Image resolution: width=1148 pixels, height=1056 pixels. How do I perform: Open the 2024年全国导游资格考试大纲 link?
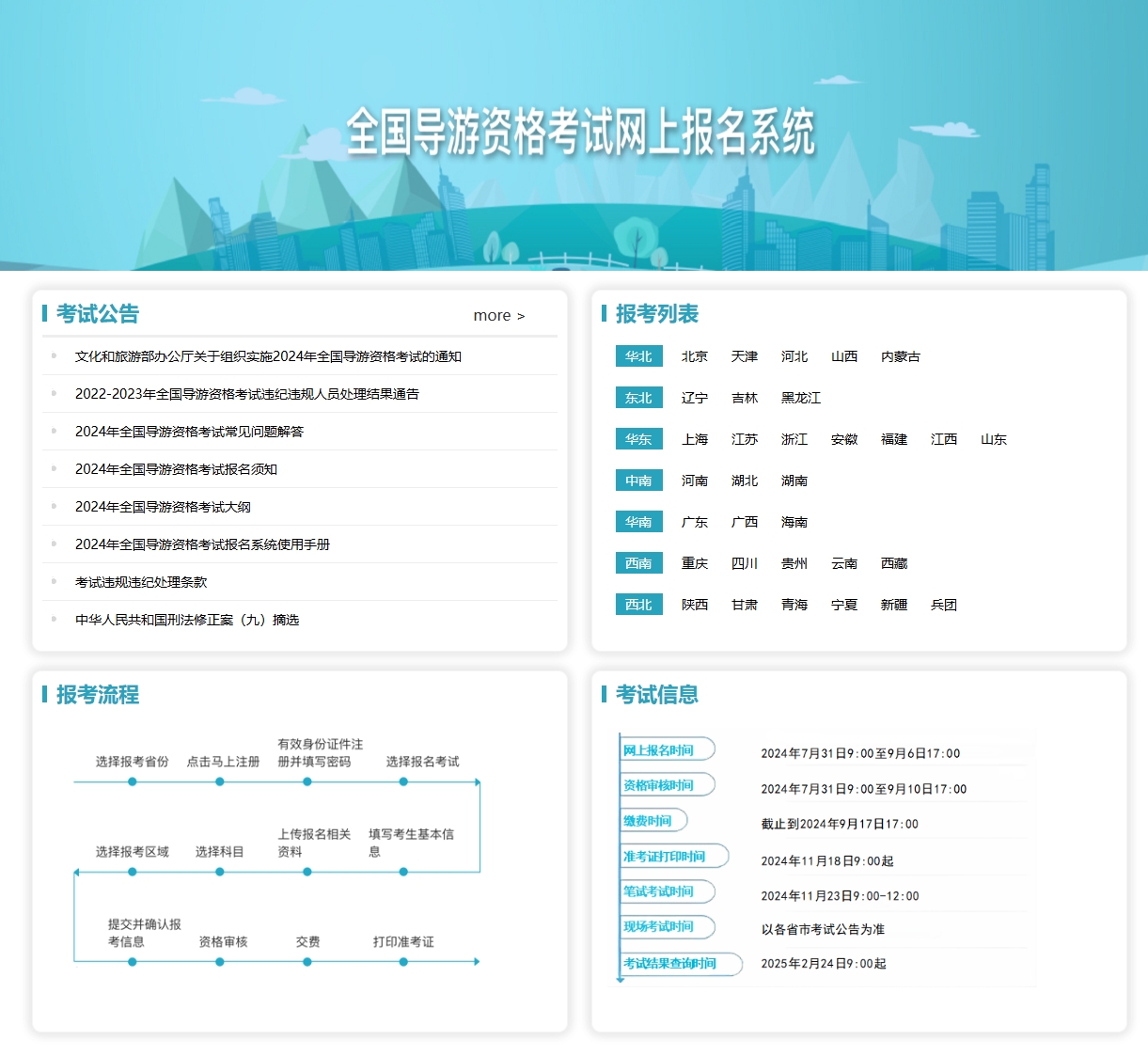[163, 507]
